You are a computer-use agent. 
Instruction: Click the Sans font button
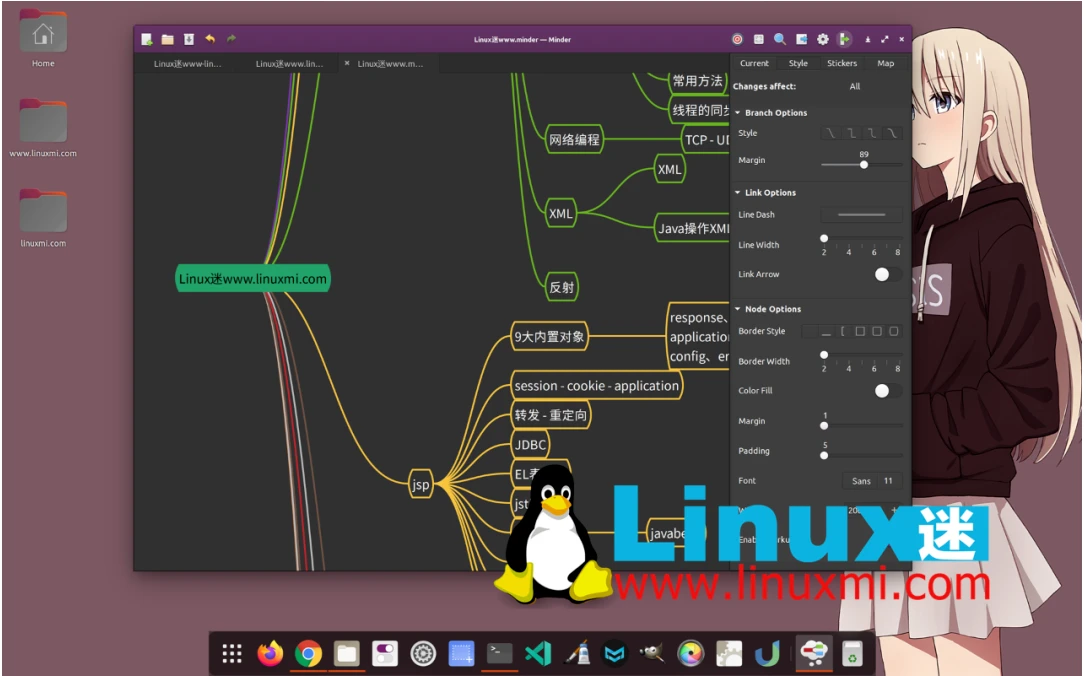[862, 481]
